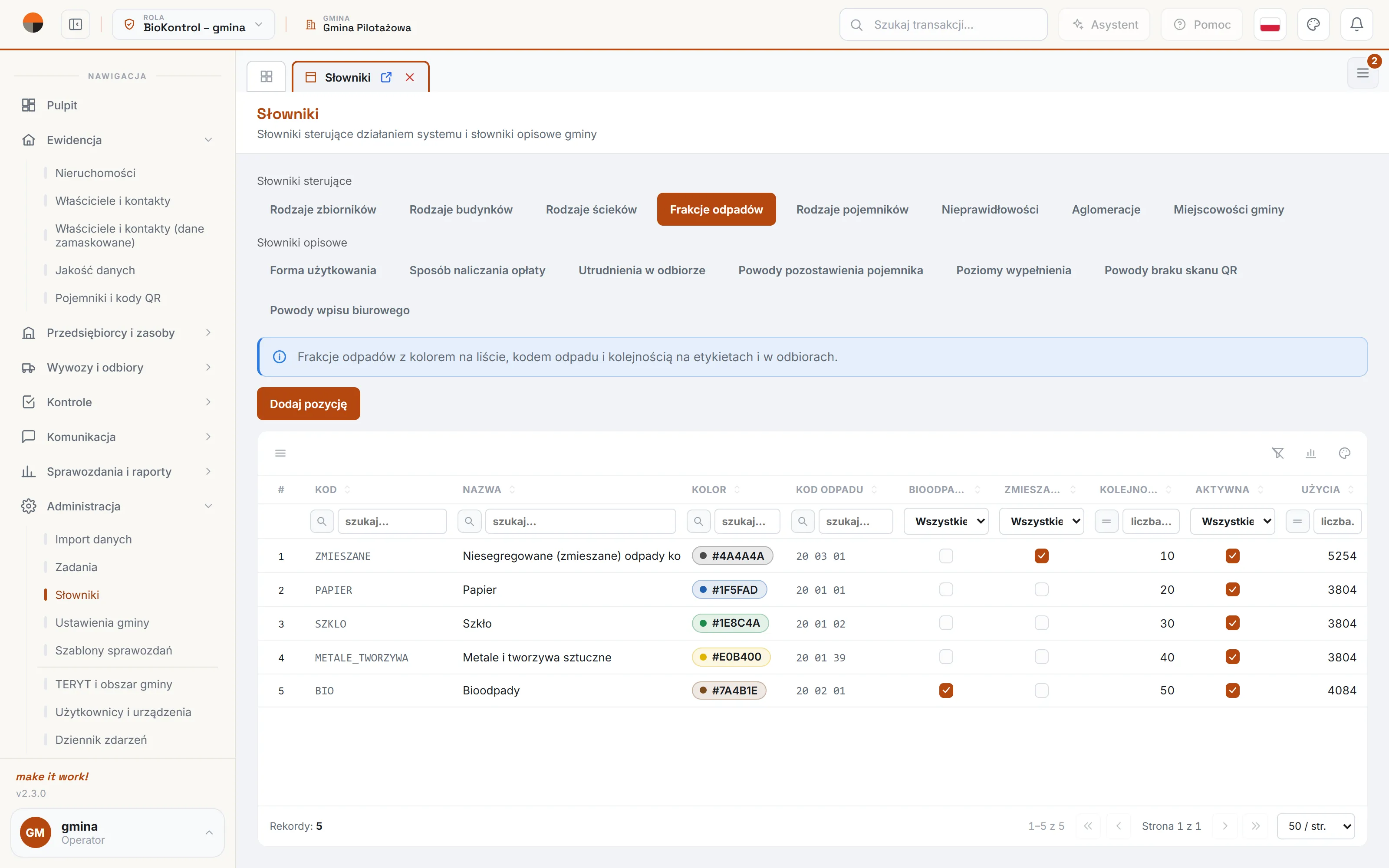Select Nieprawidłowości dictionary tab
1389x868 pixels.
990,210
